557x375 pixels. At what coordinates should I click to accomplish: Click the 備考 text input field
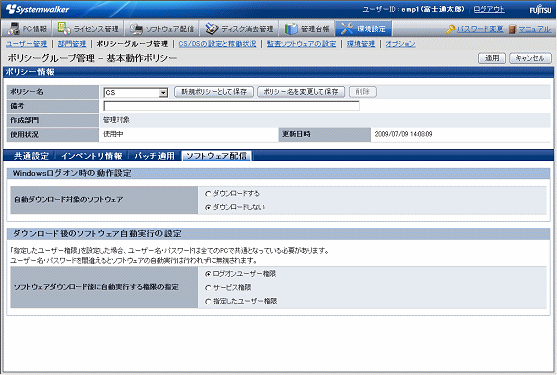231,106
